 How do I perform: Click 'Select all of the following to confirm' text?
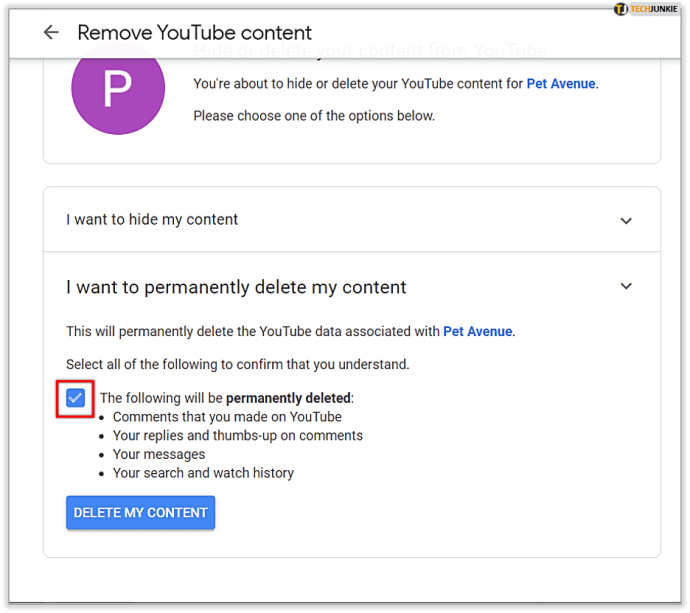click(238, 364)
